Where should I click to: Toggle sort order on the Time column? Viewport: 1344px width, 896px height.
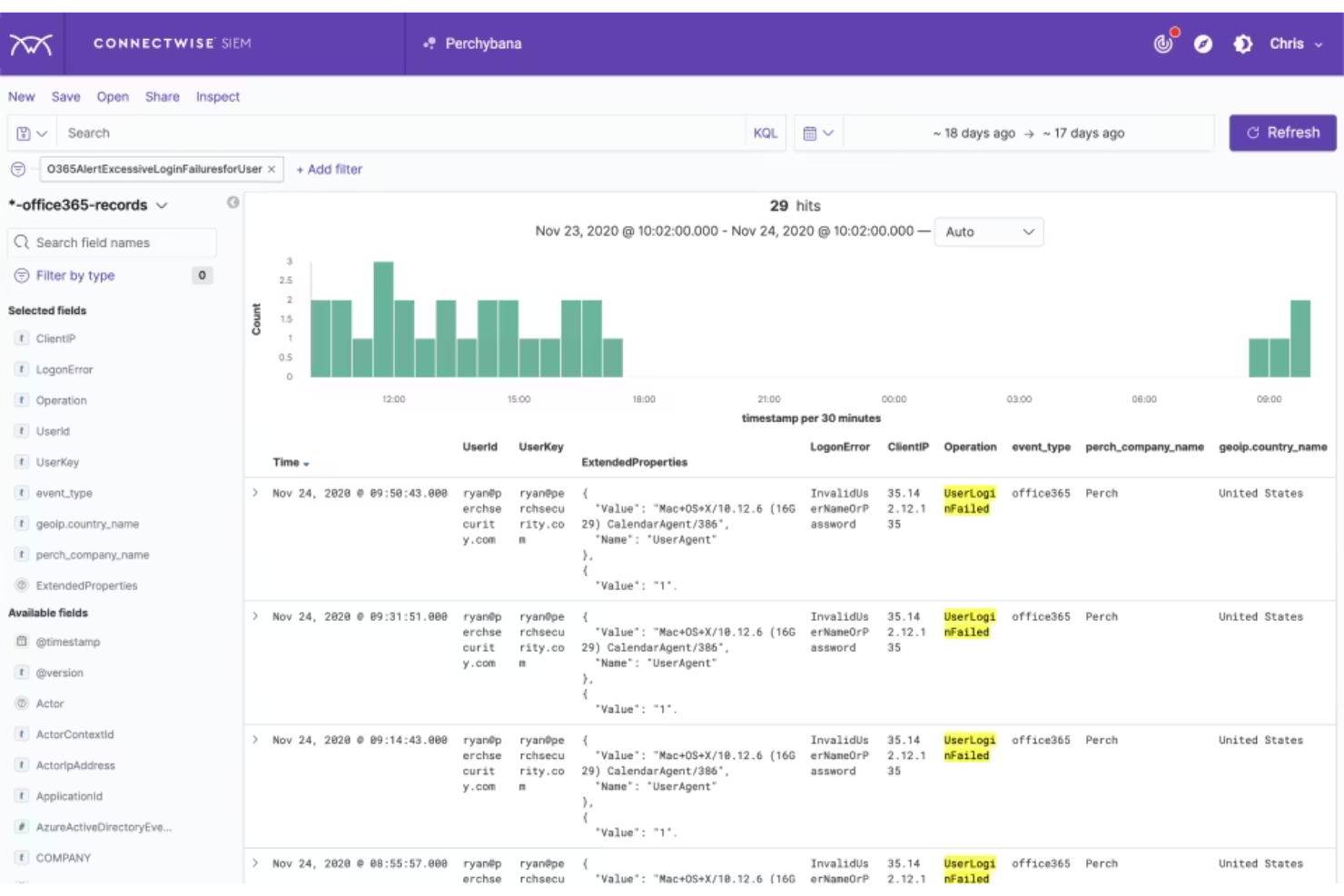pyautogui.click(x=304, y=462)
